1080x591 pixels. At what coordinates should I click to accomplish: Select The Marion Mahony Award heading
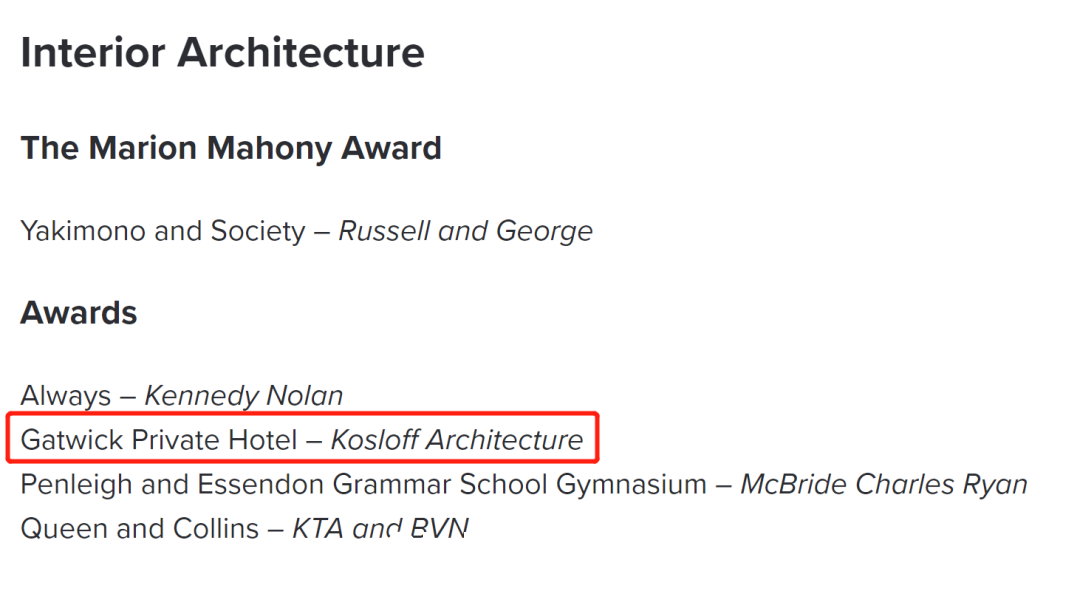point(231,147)
